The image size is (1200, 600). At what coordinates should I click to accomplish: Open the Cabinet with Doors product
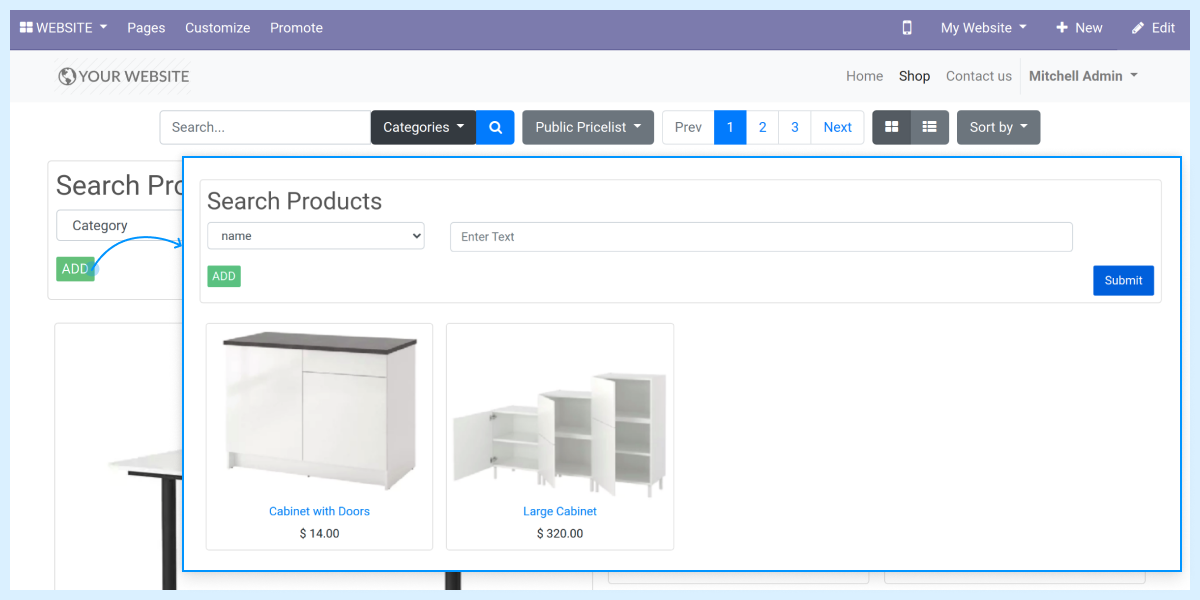319,511
